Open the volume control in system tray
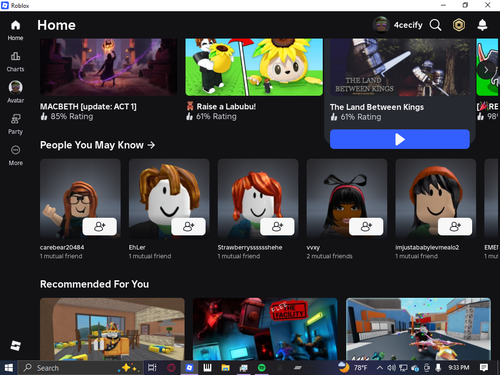 391,368
